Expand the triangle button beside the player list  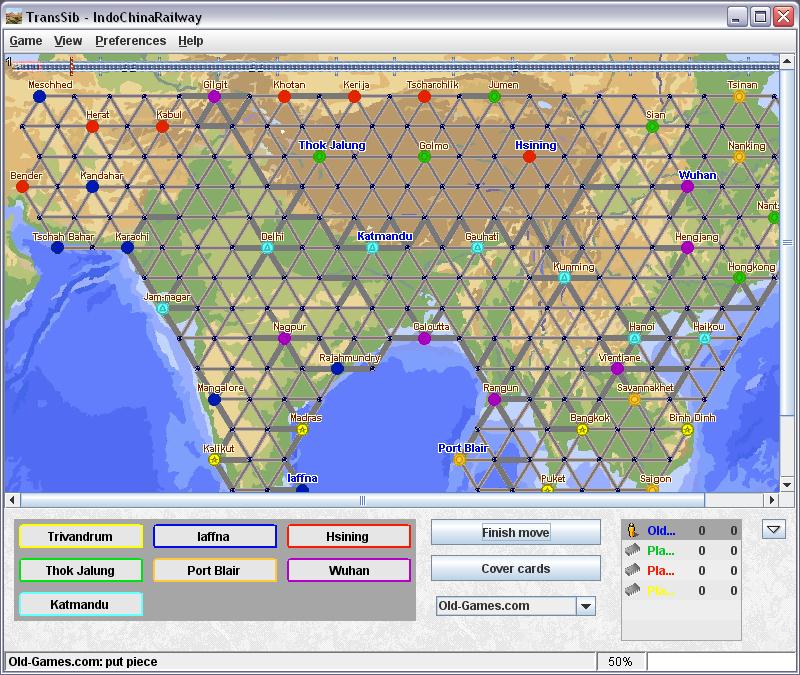[773, 529]
